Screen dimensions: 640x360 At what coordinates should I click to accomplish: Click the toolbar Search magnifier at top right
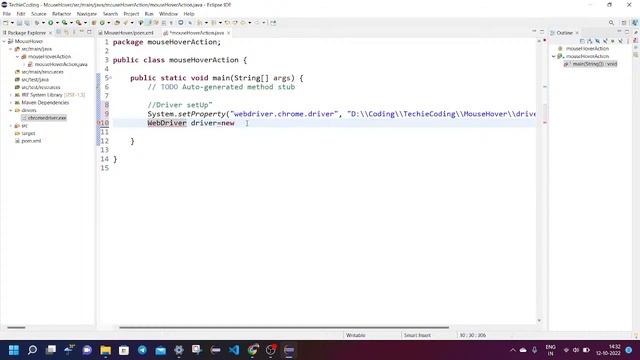pos(611,23)
